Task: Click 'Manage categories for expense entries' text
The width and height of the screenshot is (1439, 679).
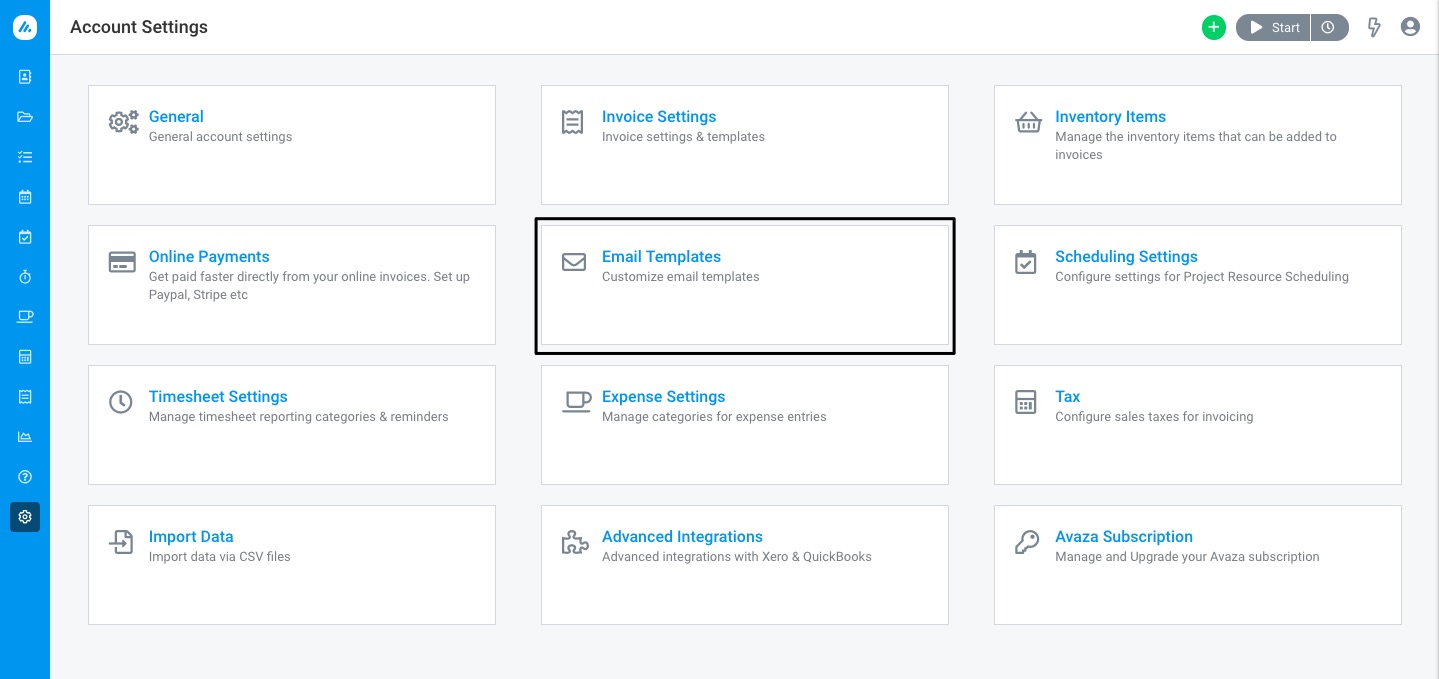Action: click(714, 417)
